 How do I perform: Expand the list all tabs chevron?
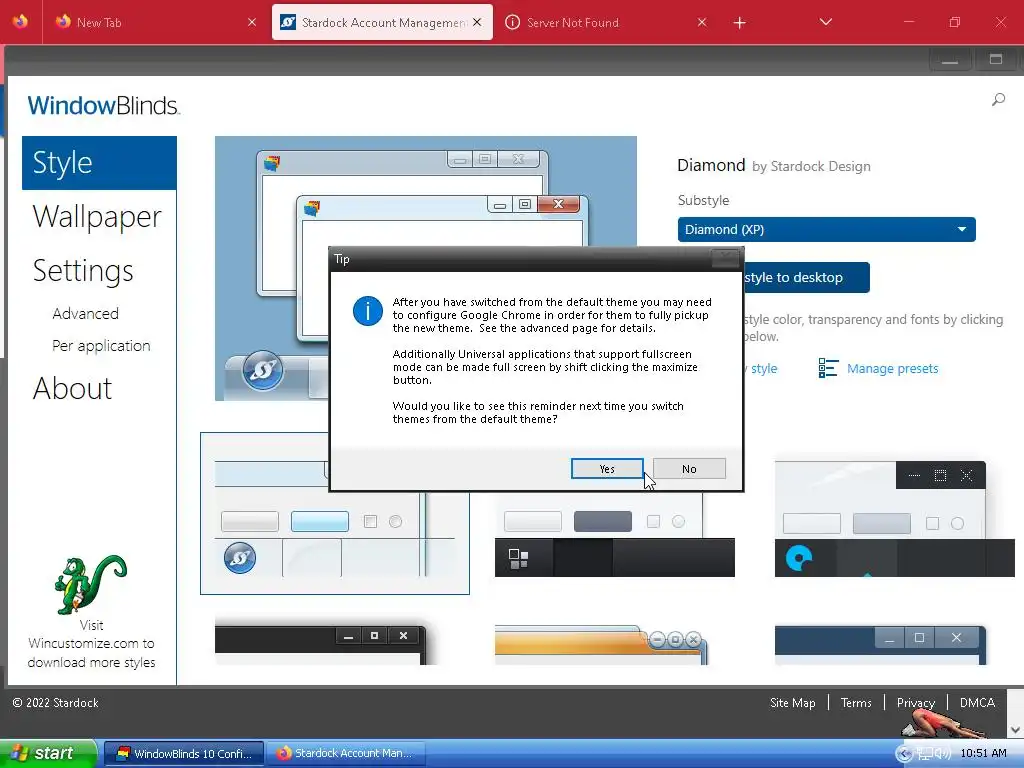point(825,22)
